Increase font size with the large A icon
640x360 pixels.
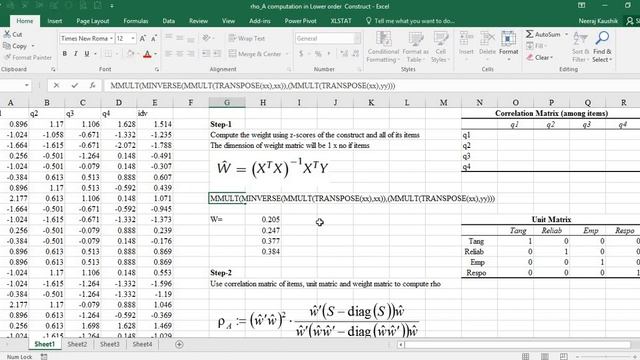(142, 38)
